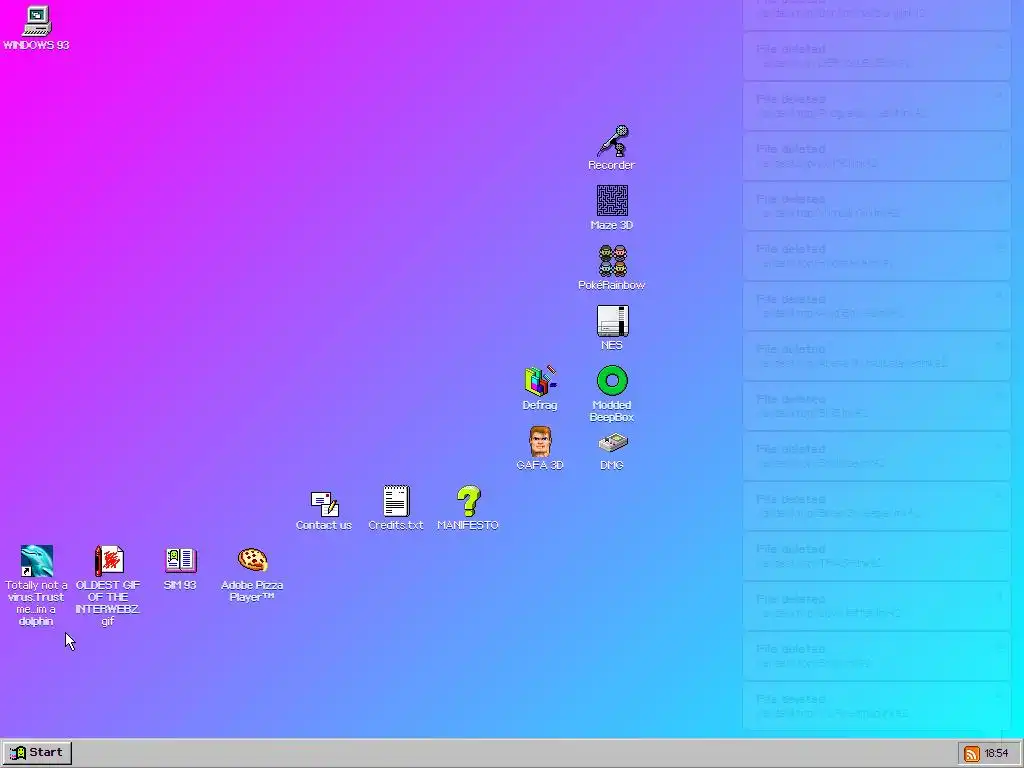Image resolution: width=1024 pixels, height=768 pixels.
Task: Open the Recorder microphone icon
Action: tap(612, 141)
